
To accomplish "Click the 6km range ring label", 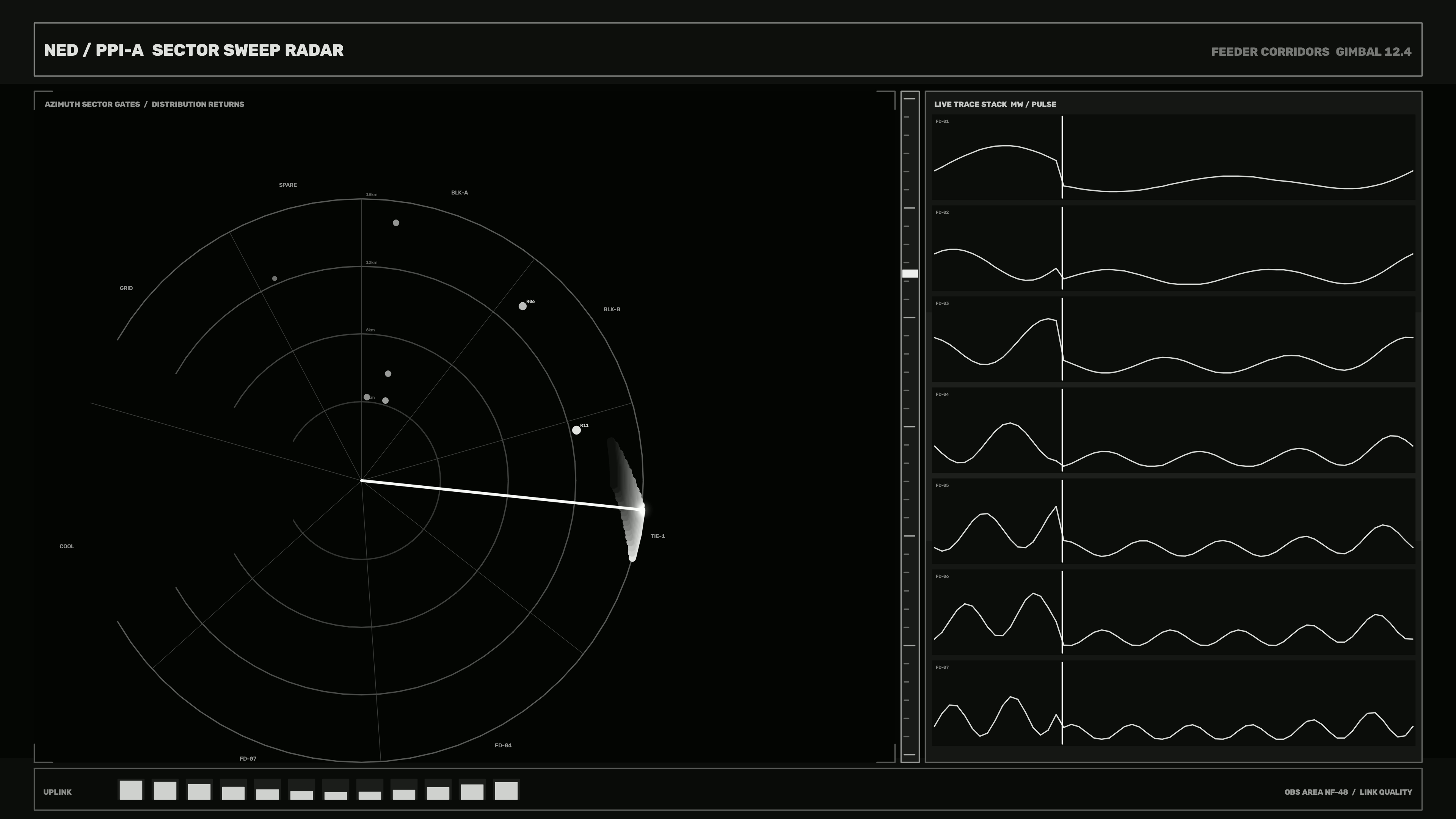I will tap(370, 330).
